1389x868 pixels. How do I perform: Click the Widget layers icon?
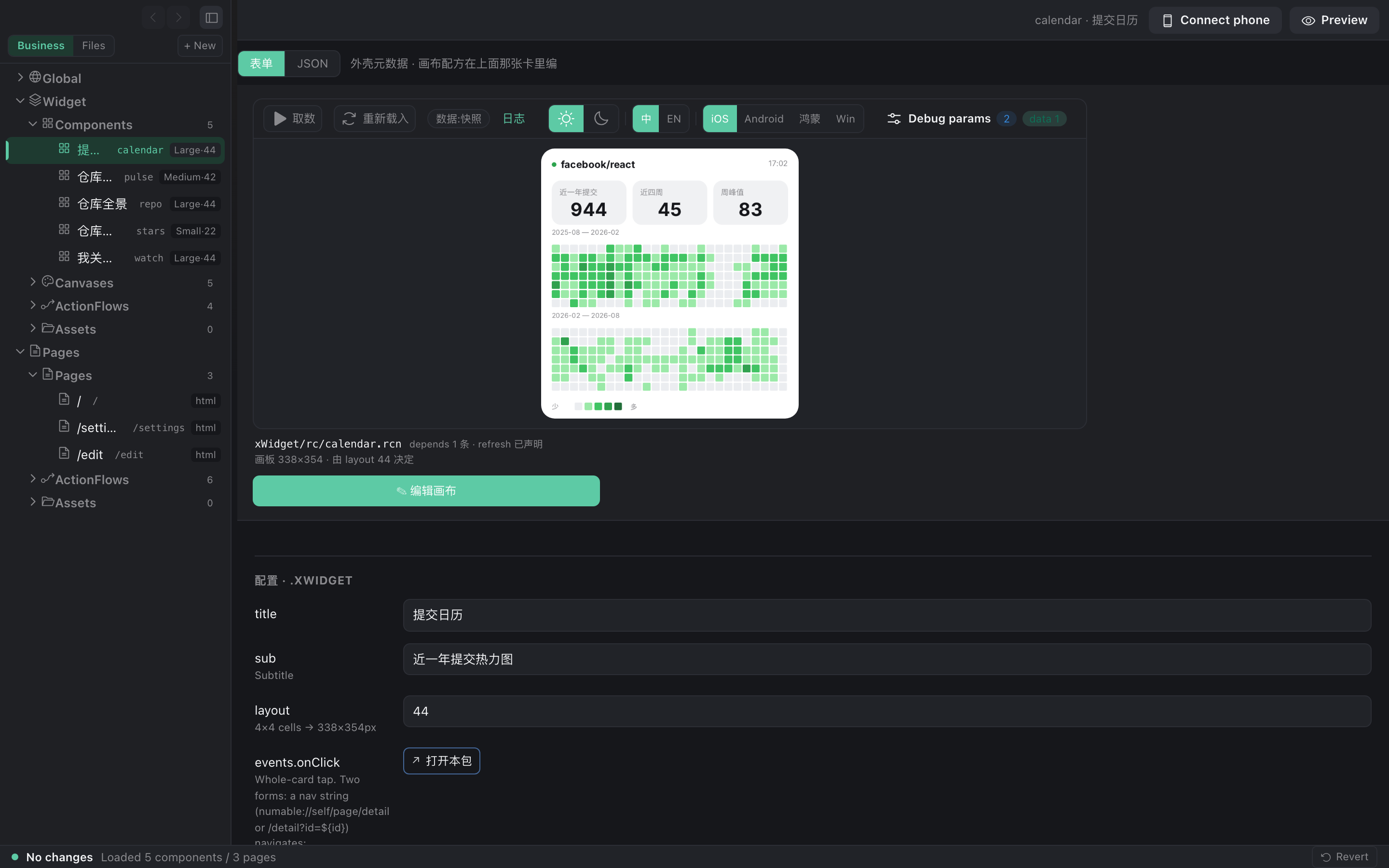tap(35, 100)
